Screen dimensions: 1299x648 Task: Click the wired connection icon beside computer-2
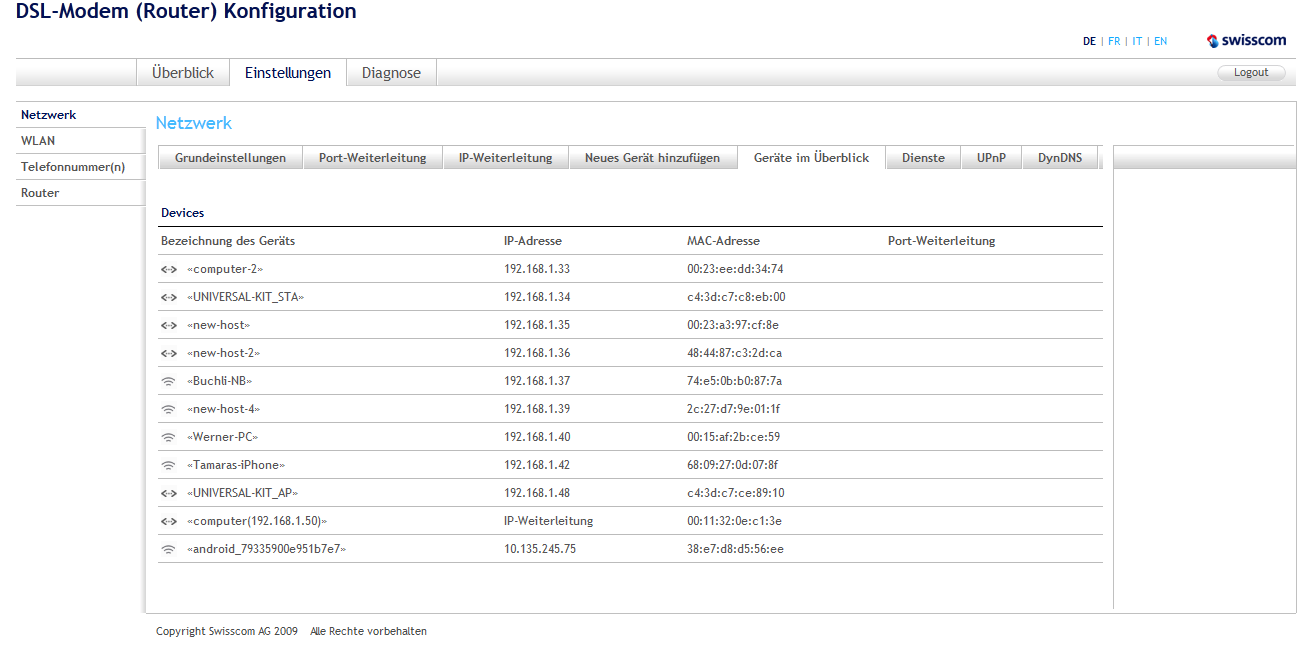168,269
